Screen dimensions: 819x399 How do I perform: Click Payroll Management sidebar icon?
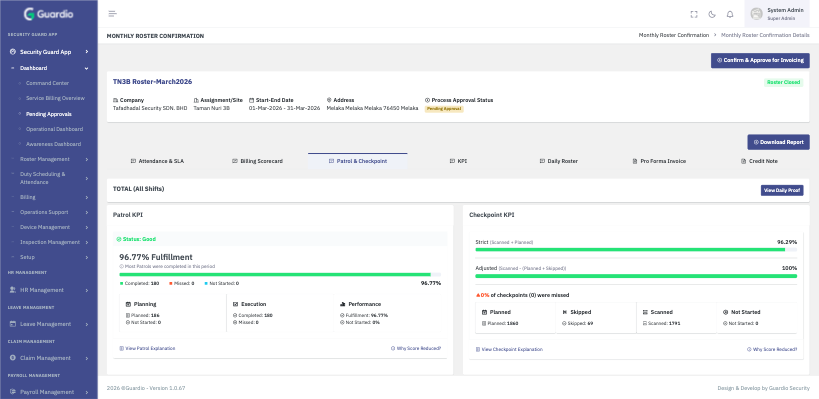[13, 392]
